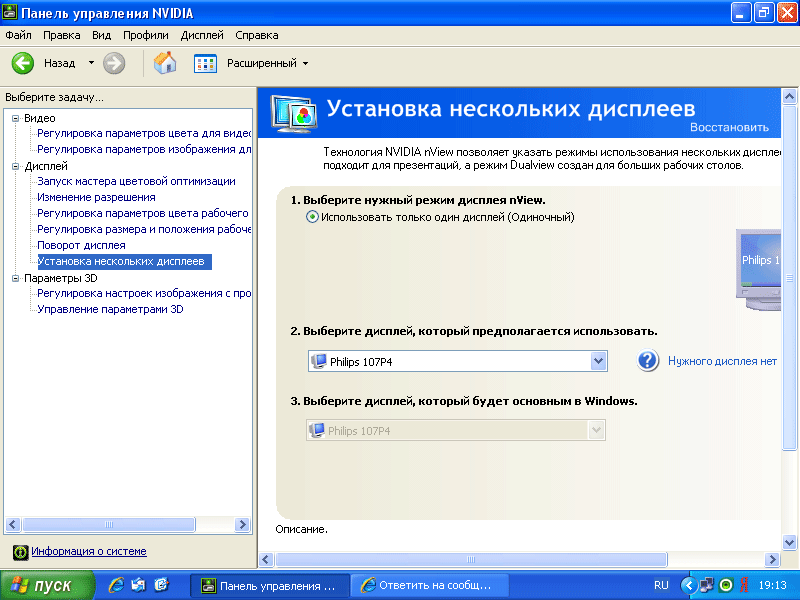
Task: Click main panel horizontal scroll left arrow
Action: click(x=266, y=560)
